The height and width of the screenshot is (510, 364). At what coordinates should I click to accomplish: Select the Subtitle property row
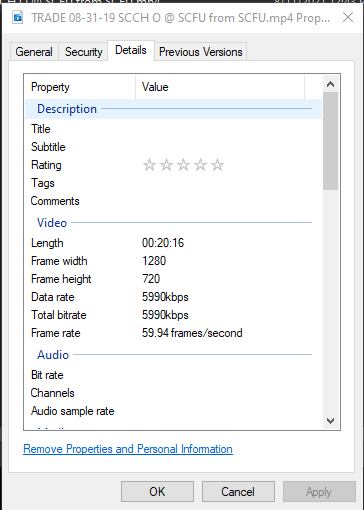pyautogui.click(x=173, y=147)
